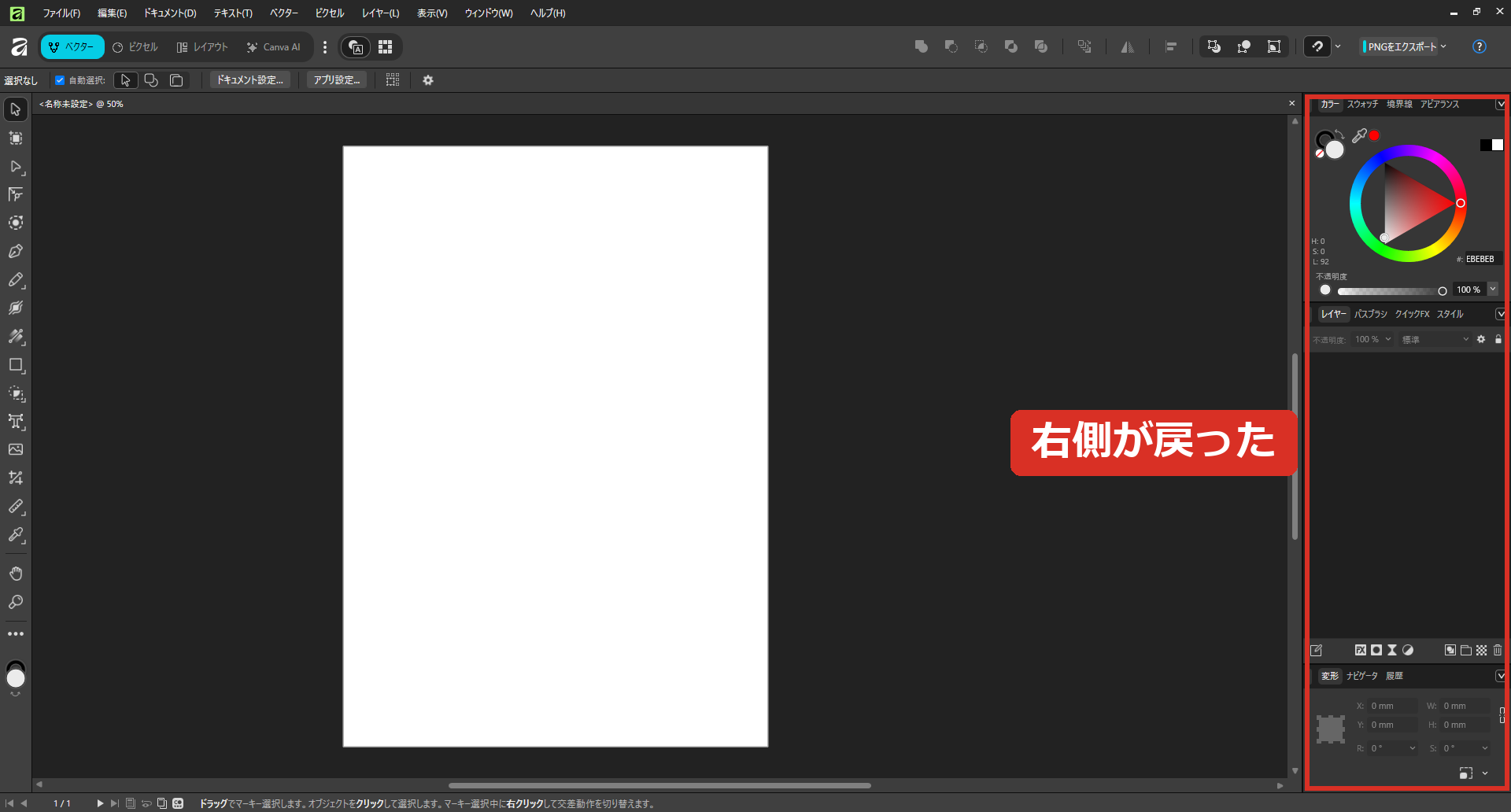Toggle the aspect ratio link in Transform panel

tap(1502, 715)
